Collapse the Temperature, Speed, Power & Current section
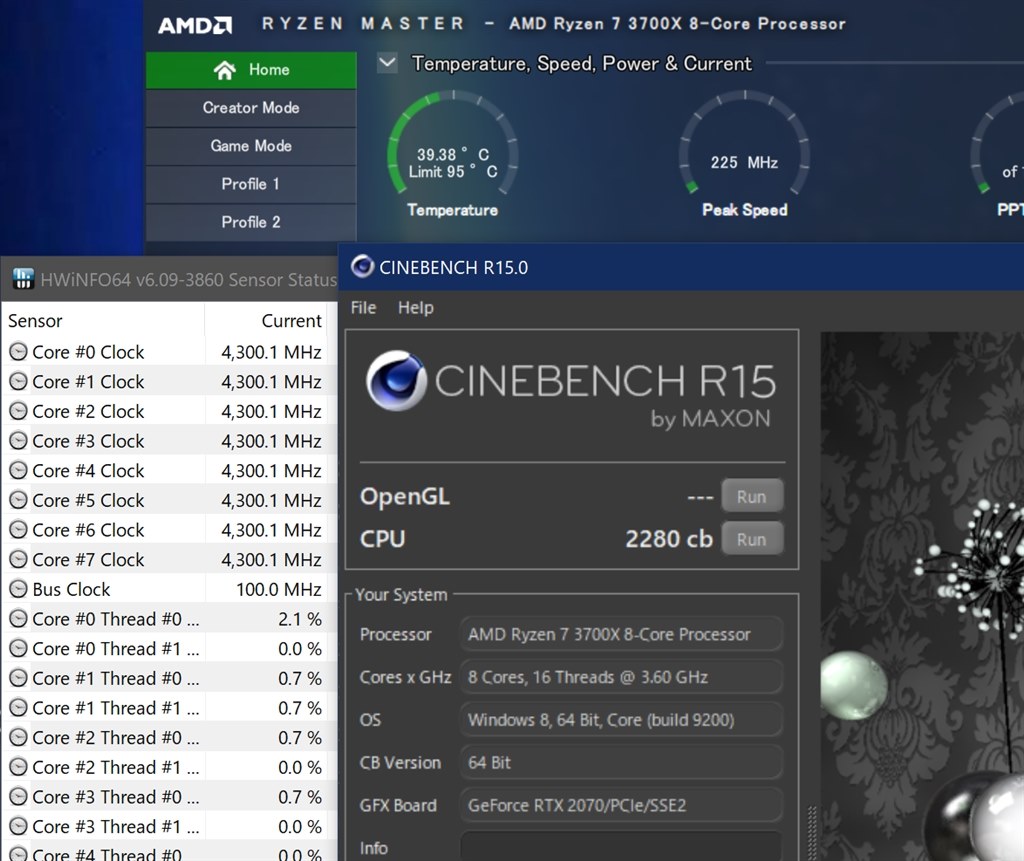The width and height of the screenshot is (1024, 861). (x=387, y=63)
